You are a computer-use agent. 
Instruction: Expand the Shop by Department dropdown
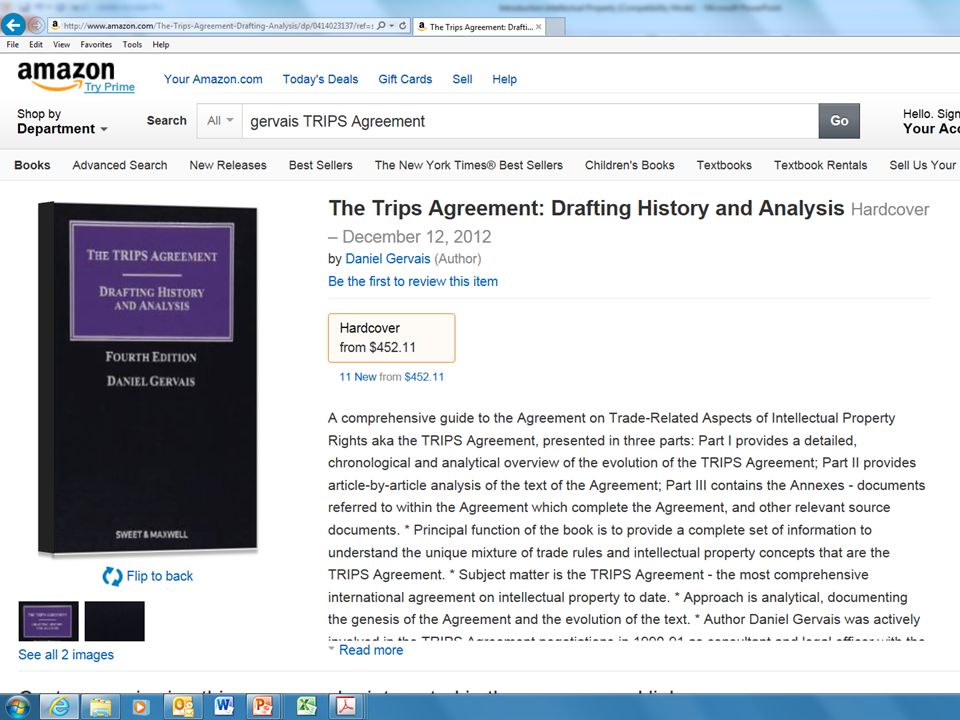tap(62, 121)
